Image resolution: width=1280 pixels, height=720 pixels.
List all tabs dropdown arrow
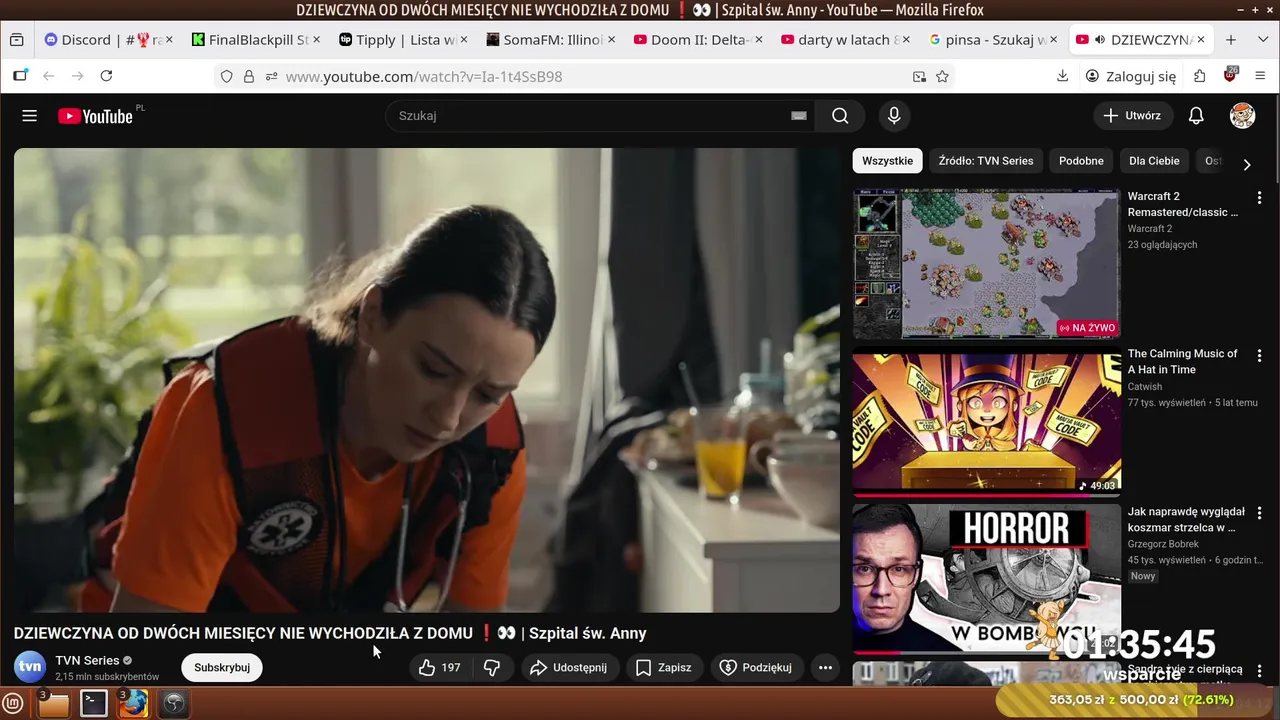click(1262, 40)
